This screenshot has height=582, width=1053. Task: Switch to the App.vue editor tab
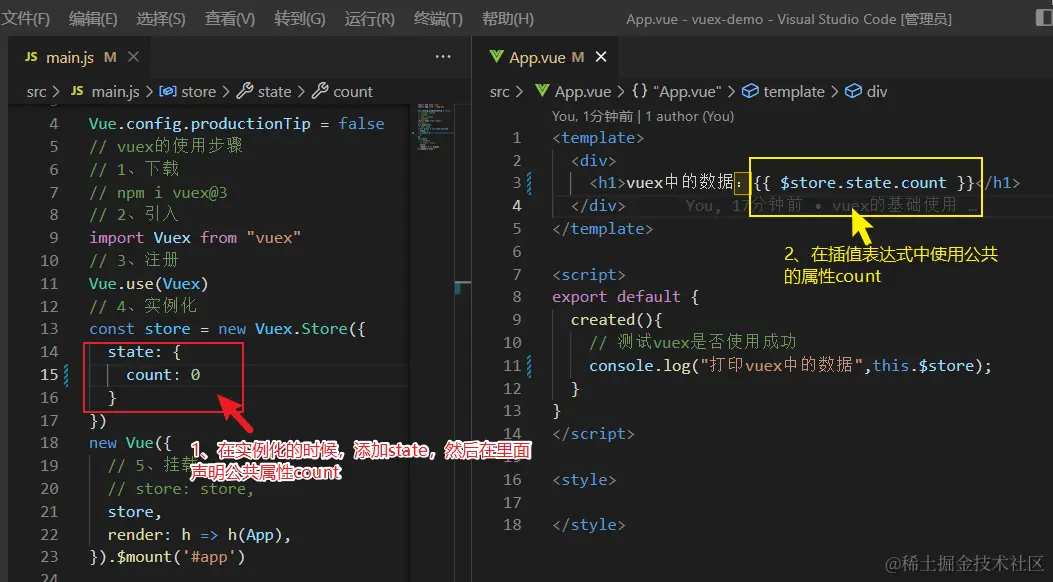[546, 57]
